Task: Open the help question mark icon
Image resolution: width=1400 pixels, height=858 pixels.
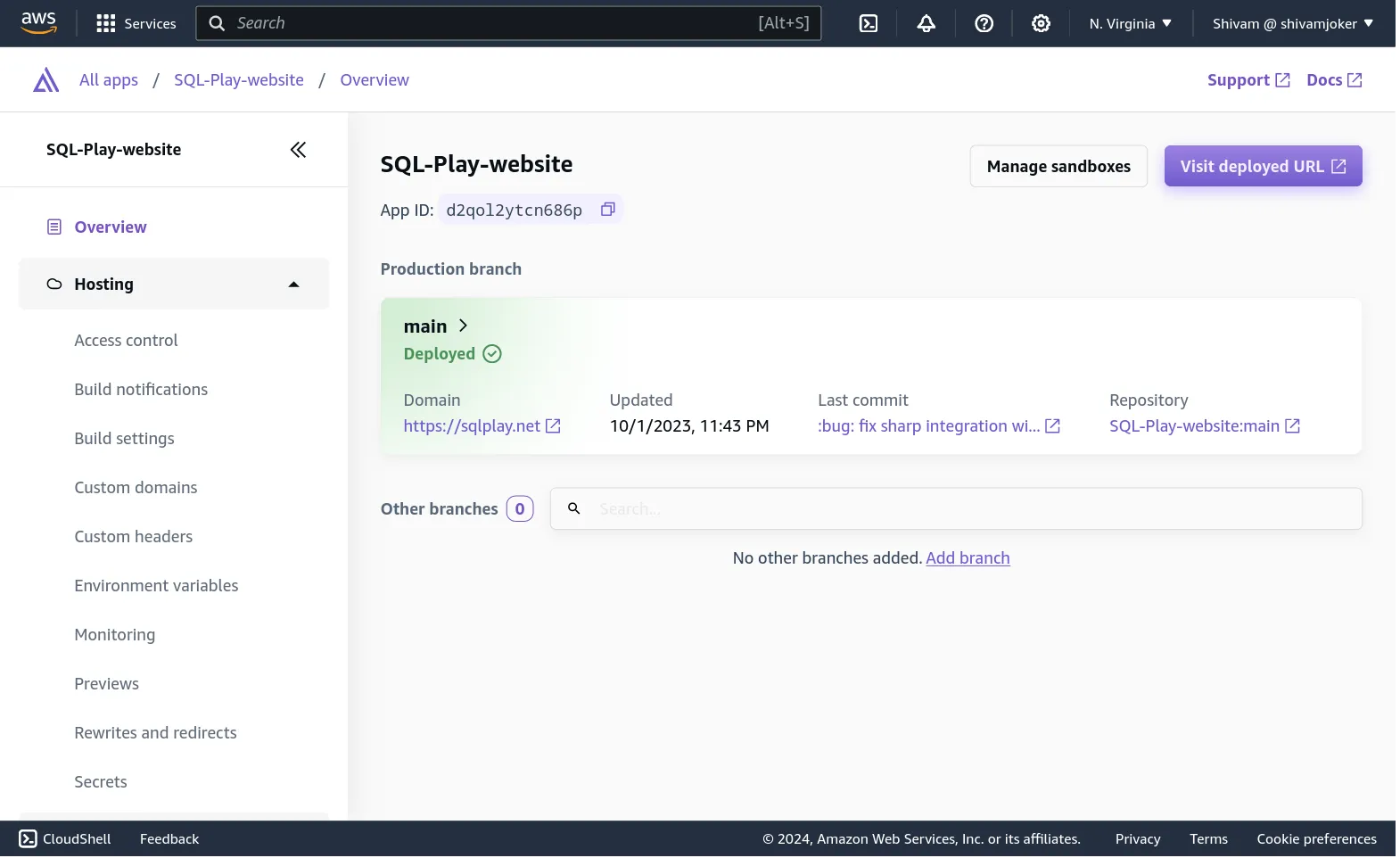Action: click(984, 23)
